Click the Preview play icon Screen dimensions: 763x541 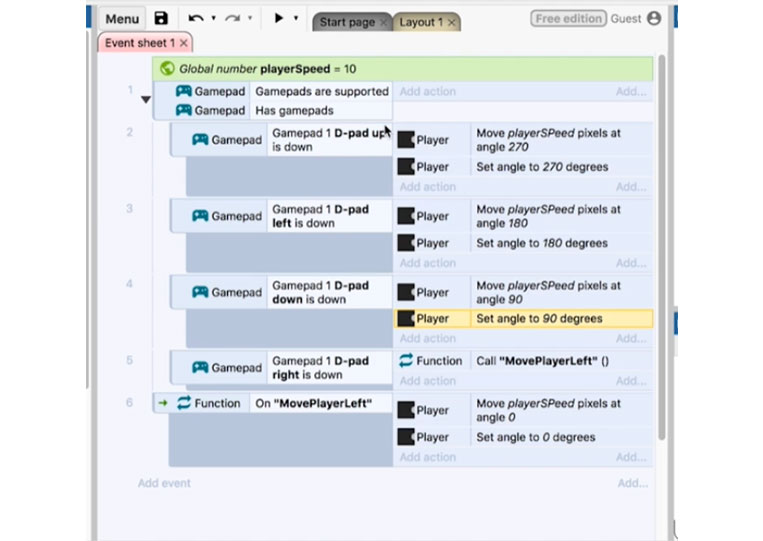click(279, 18)
